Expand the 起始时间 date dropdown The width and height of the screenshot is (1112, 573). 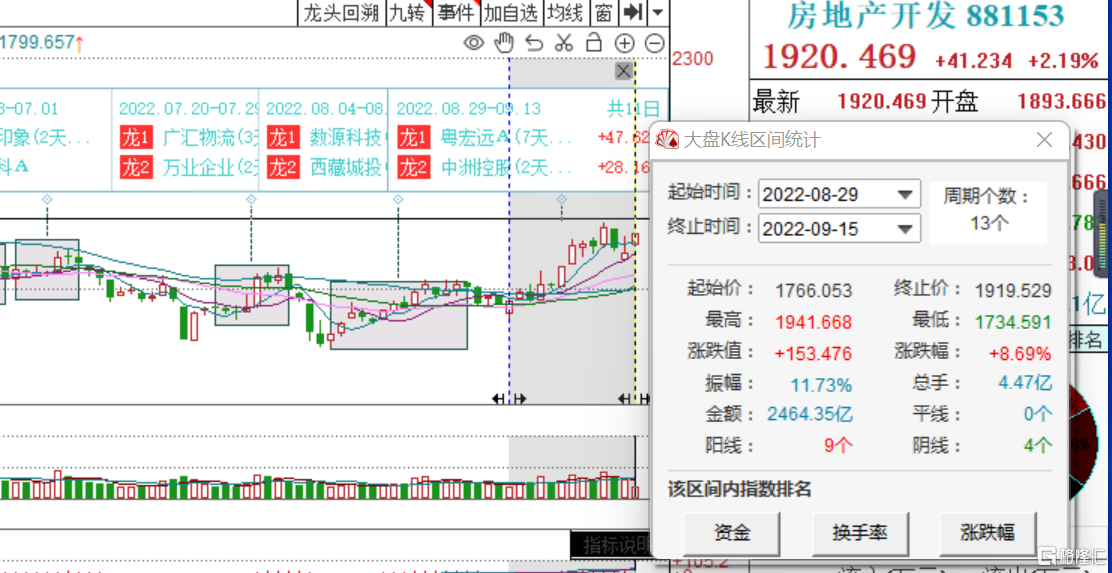[905, 194]
